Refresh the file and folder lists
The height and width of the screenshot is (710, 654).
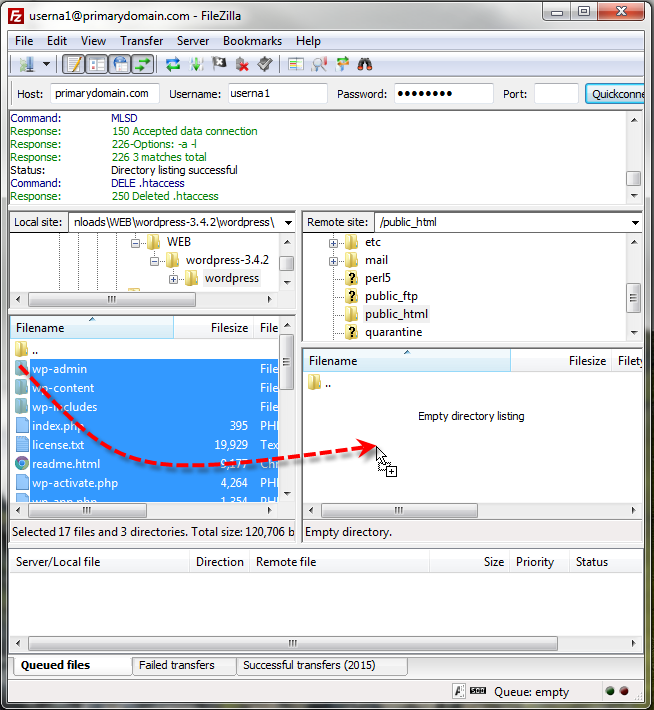[173, 64]
